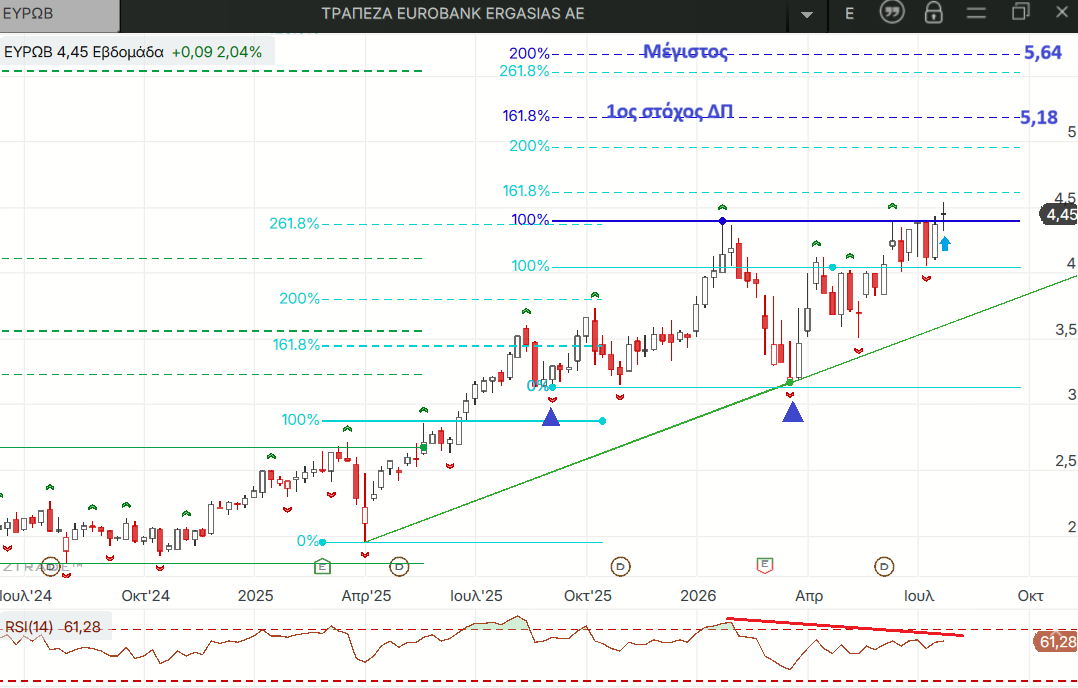This screenshot has width=1078, height=688.
Task: Select the Μέγιστος annotation text
Action: coord(685,52)
